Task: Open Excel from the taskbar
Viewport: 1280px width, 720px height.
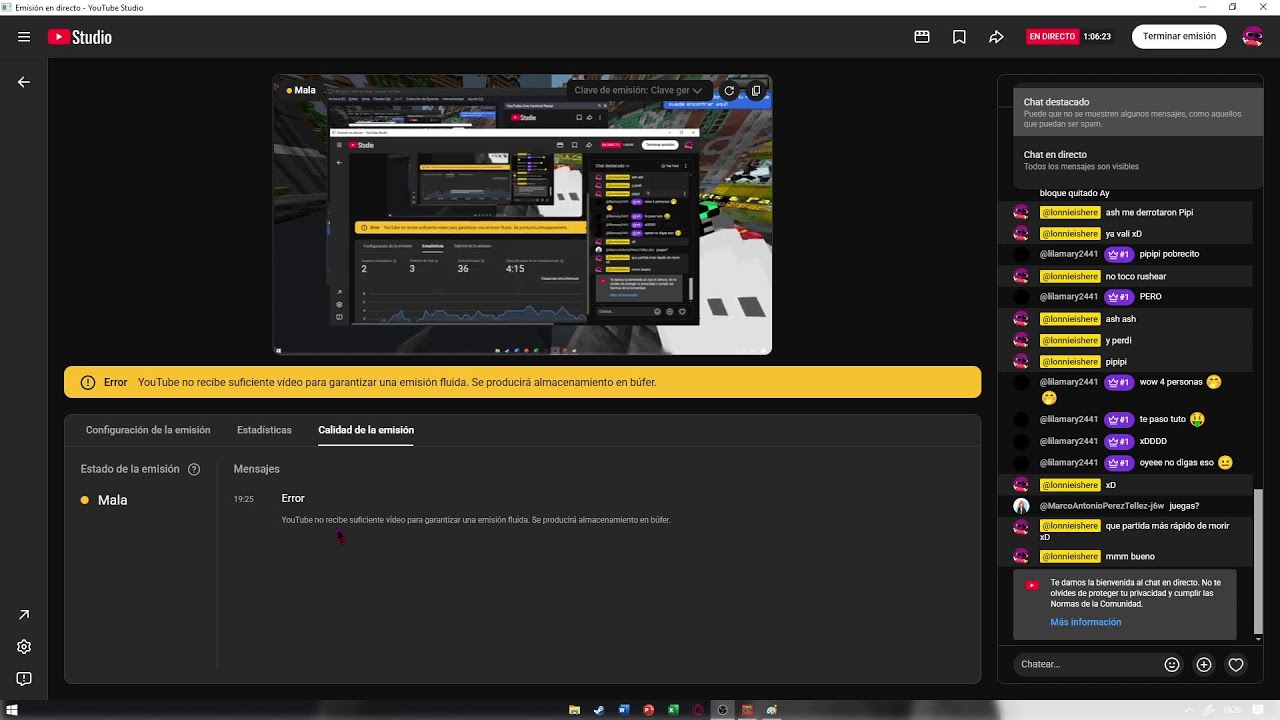Action: click(674, 710)
